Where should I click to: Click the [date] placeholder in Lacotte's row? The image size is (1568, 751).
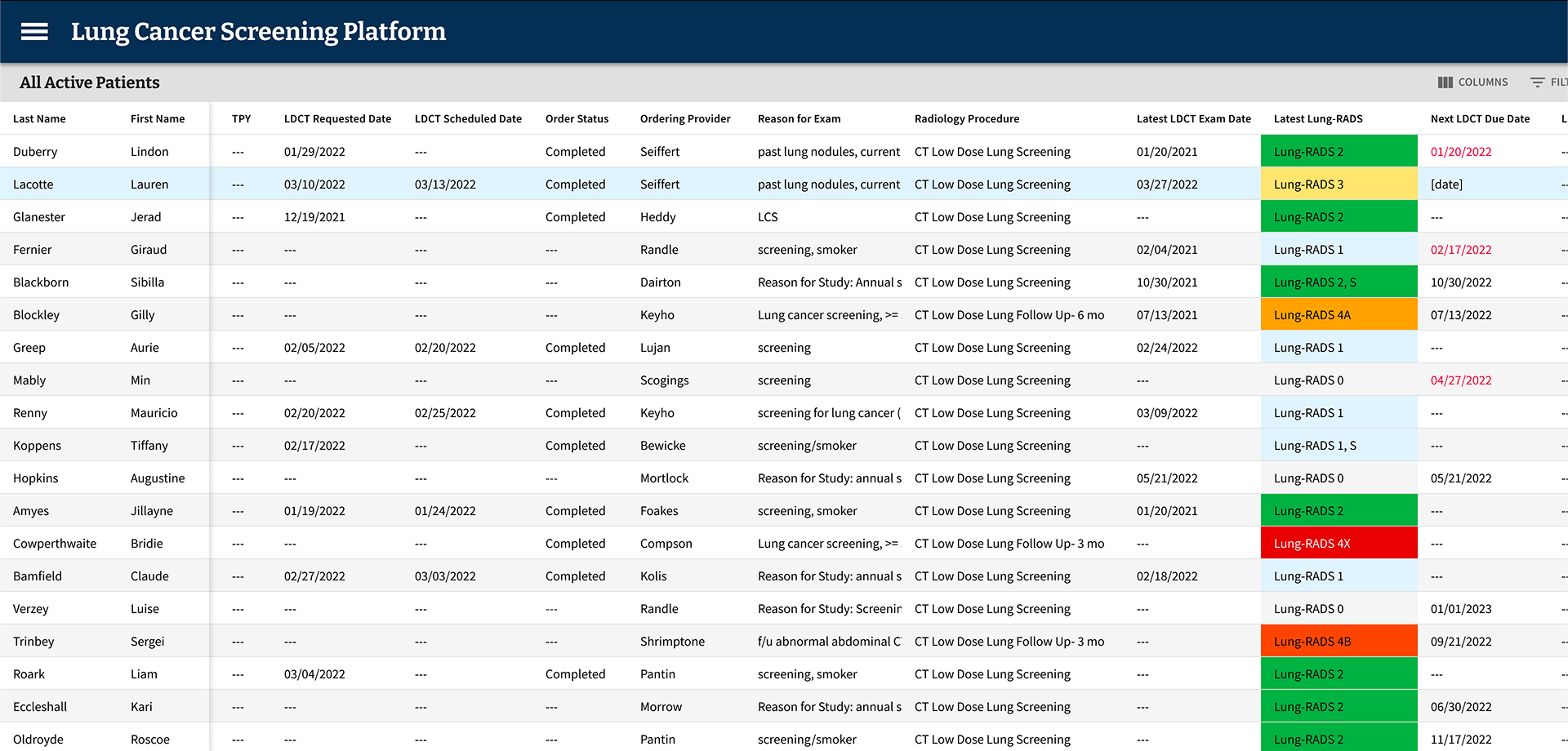[x=1446, y=184]
